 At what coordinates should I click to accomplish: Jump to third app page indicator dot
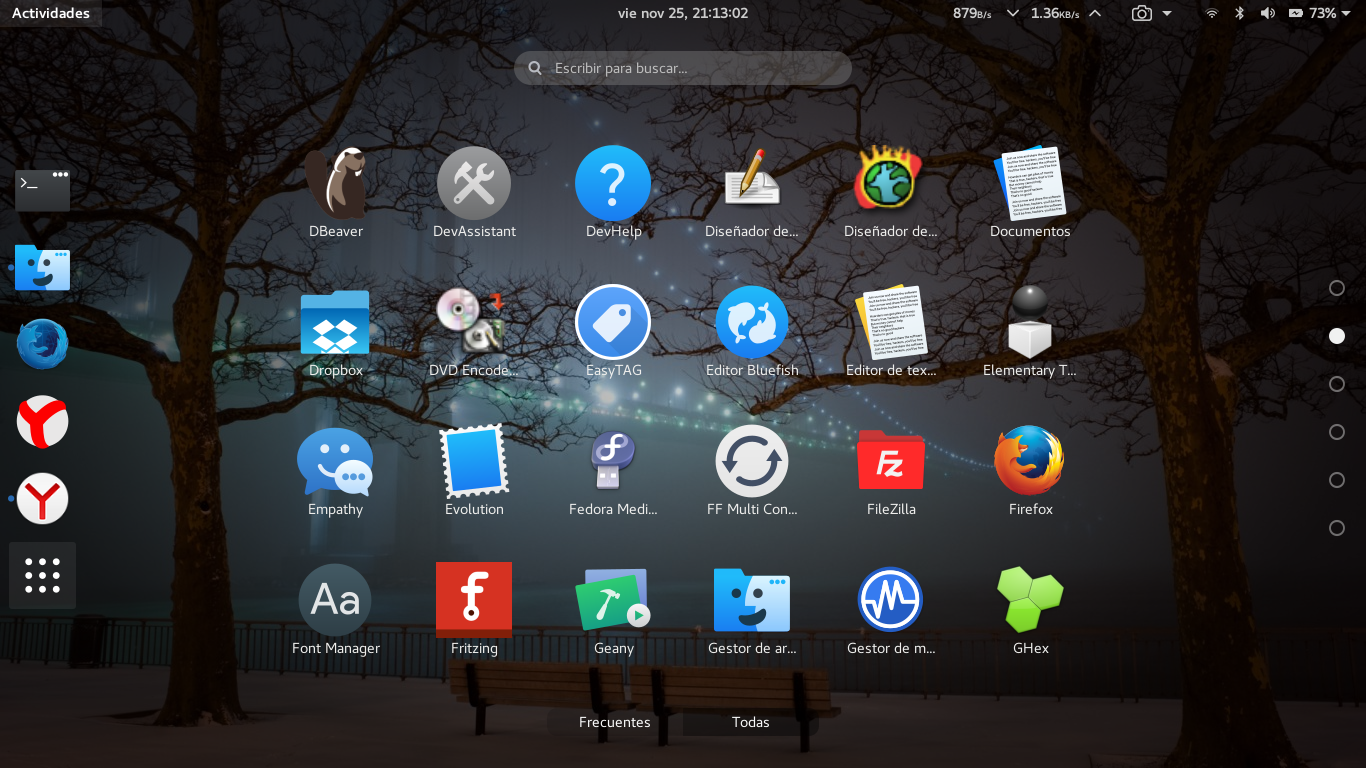[x=1337, y=384]
